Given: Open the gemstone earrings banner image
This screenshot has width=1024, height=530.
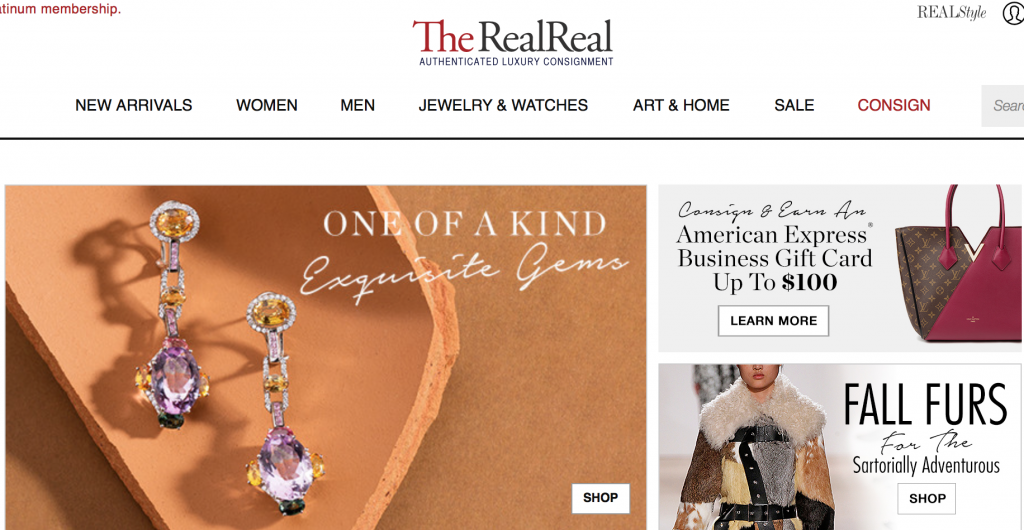Looking at the screenshot, I should [325, 358].
